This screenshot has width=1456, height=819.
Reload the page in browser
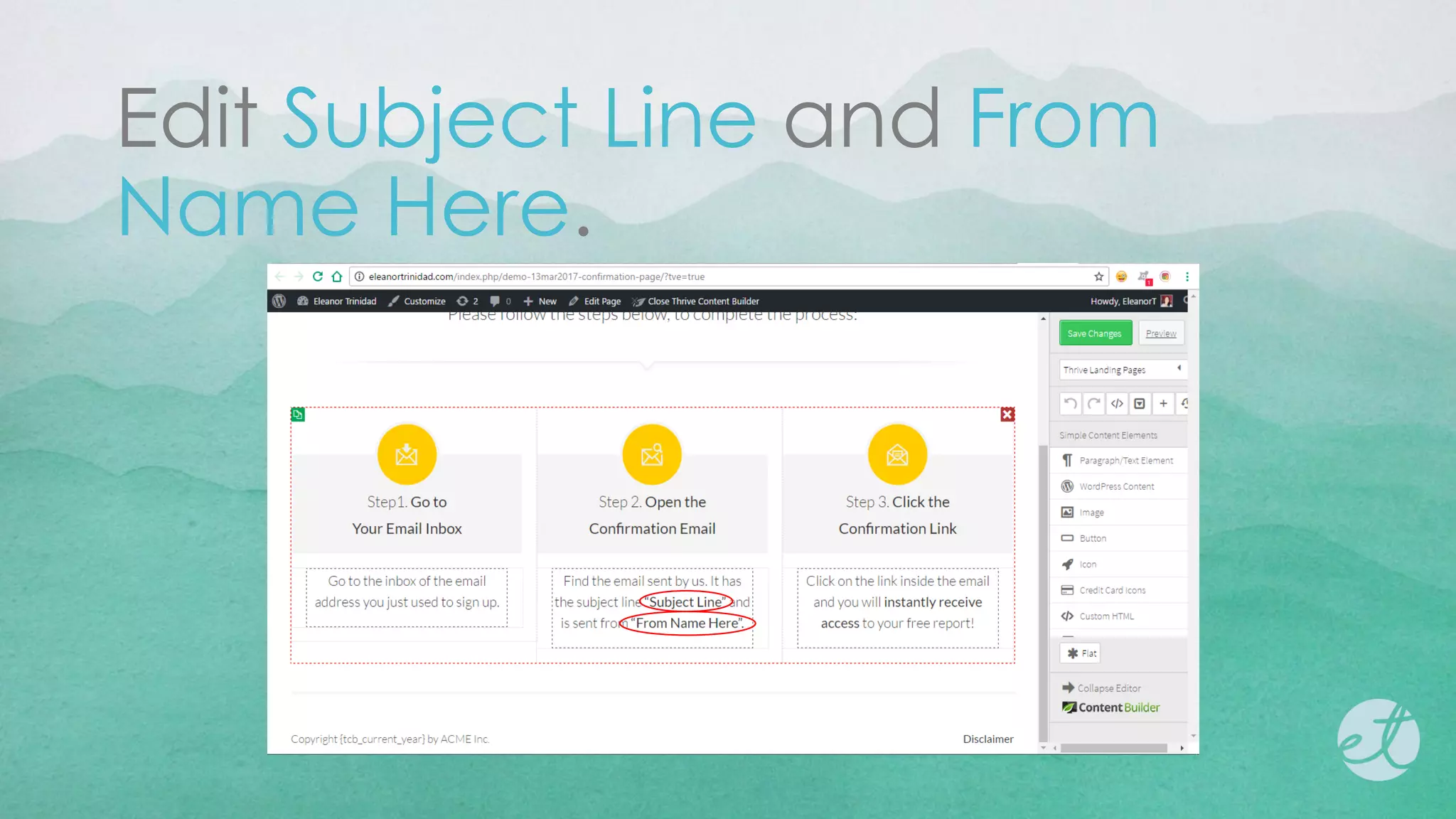tap(318, 277)
